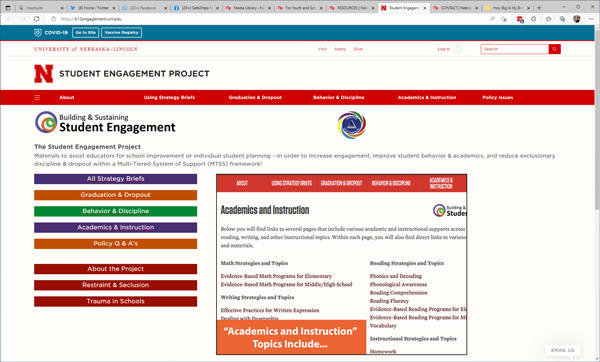Open the Read aloud icon in the address bar
The image size is (600, 362).
coord(492,19)
